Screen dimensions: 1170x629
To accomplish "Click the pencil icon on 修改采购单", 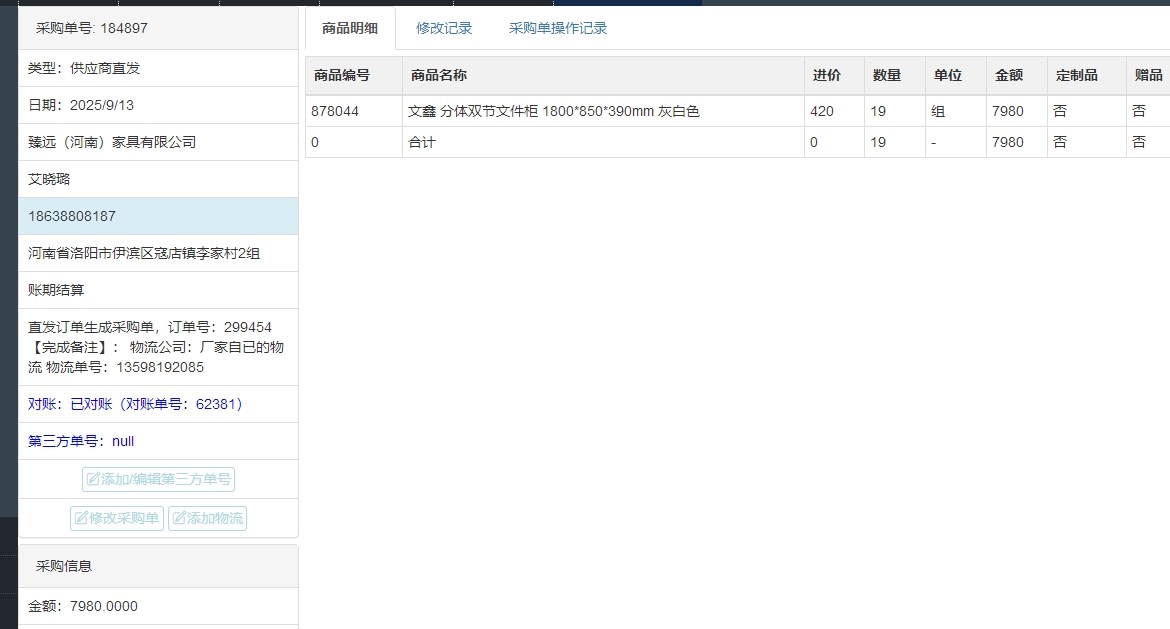I will (x=82, y=519).
